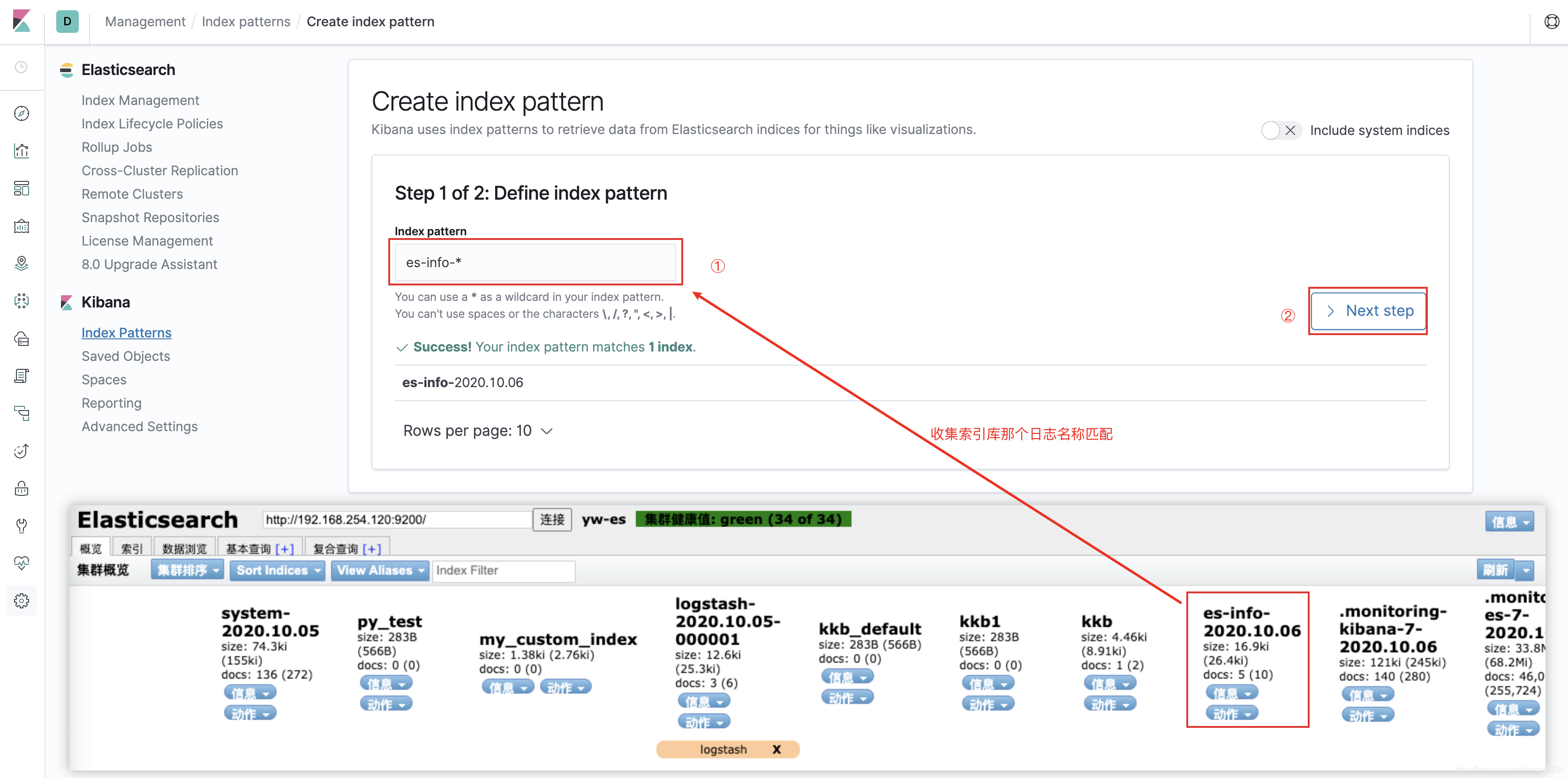The width and height of the screenshot is (1568, 778).
Task: Open Index Lifecycle Policies
Action: click(152, 123)
